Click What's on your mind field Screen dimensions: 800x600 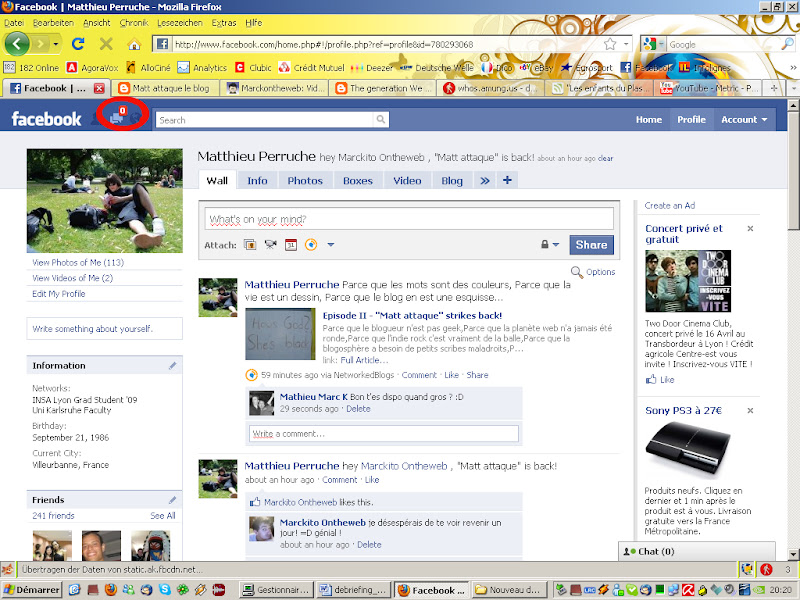pyautogui.click(x=409, y=219)
